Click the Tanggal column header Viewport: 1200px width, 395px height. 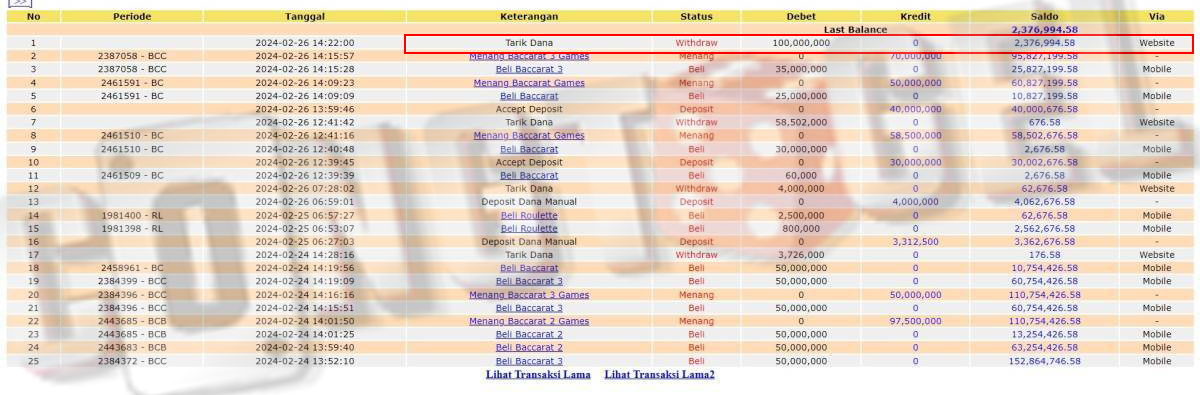coord(304,17)
